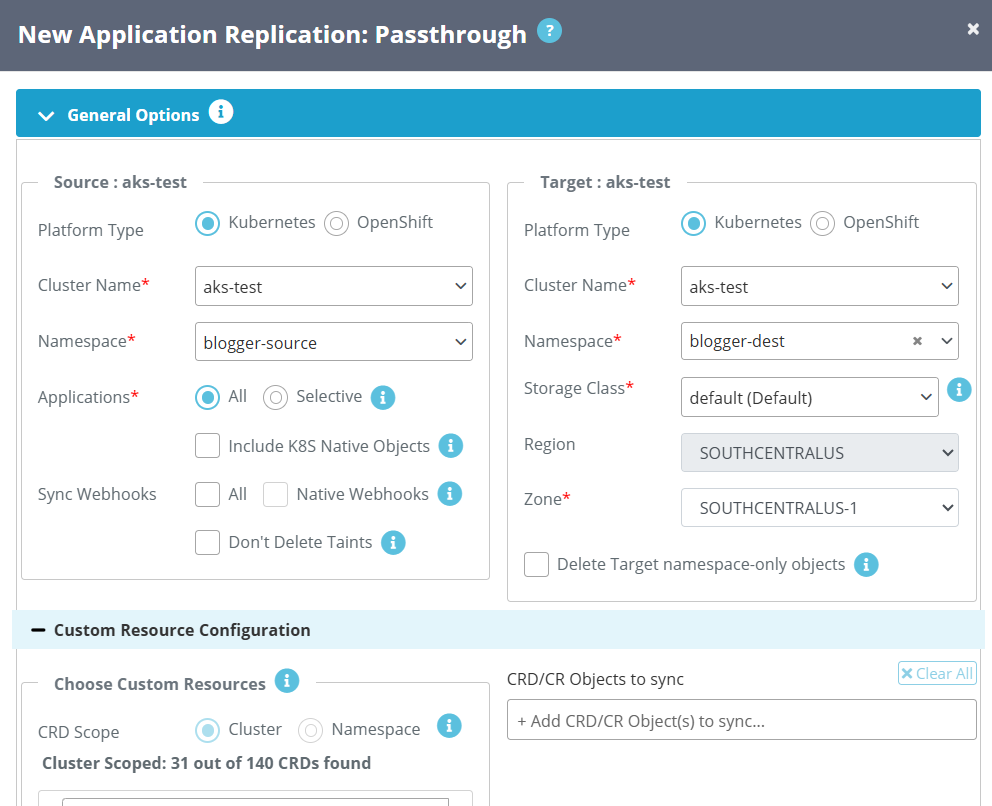Screen dimensions: 992x806
Task: Show info for Choose Custom Resources
Action: pos(287,681)
